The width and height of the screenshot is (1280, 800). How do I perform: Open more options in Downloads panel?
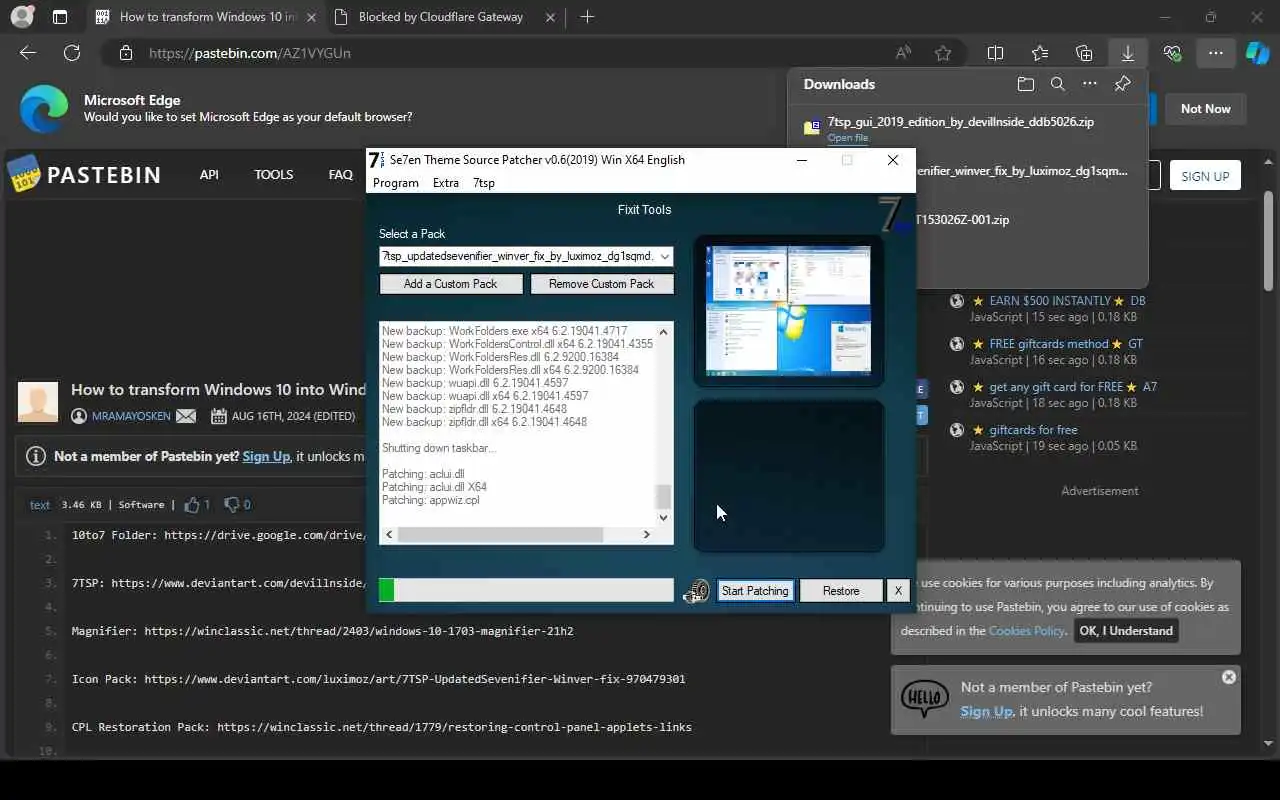[1090, 84]
